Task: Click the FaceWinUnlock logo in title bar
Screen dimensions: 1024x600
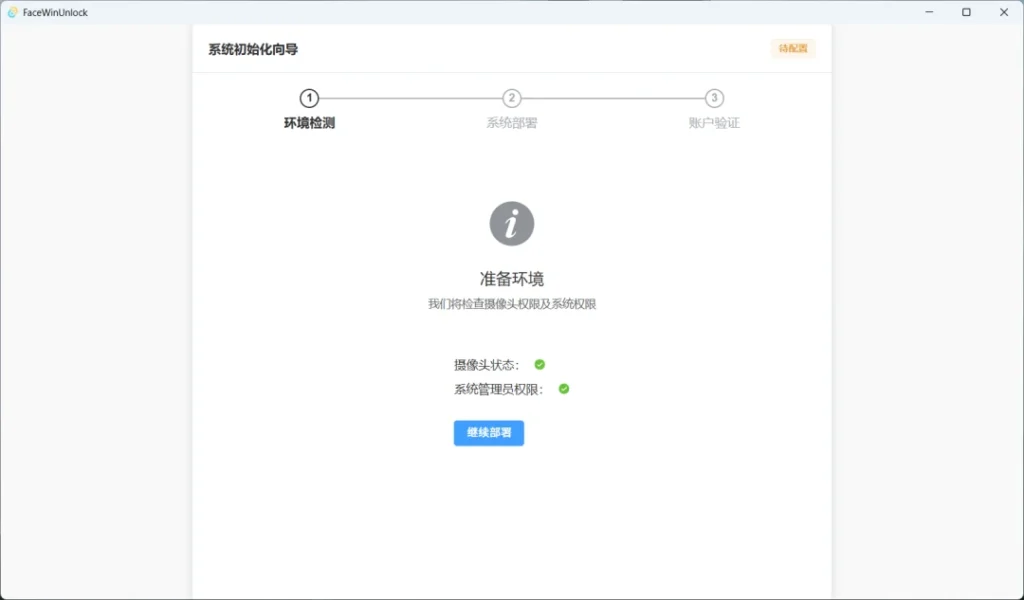Action: (10, 11)
